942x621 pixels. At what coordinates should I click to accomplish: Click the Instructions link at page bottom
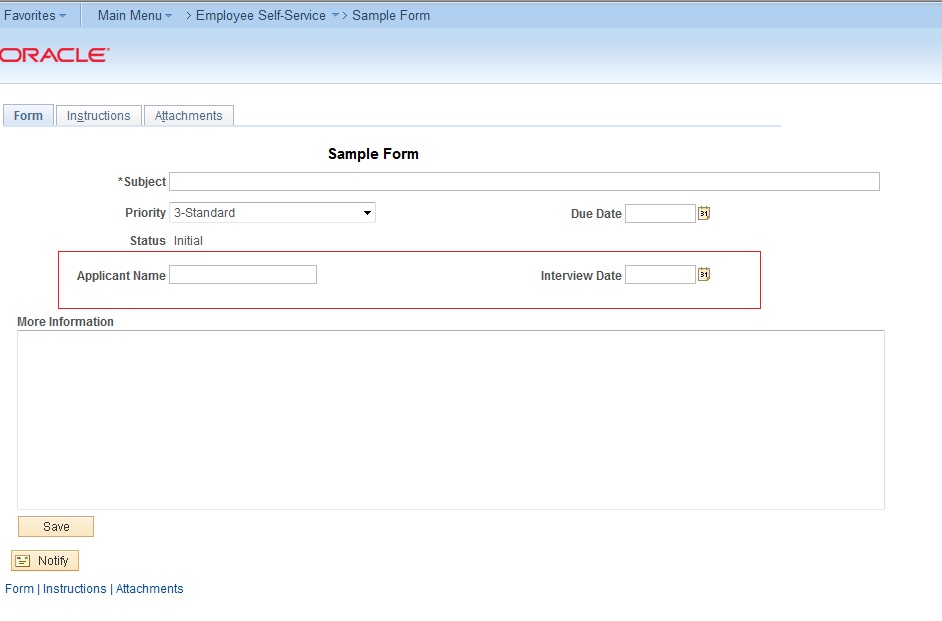[74, 588]
